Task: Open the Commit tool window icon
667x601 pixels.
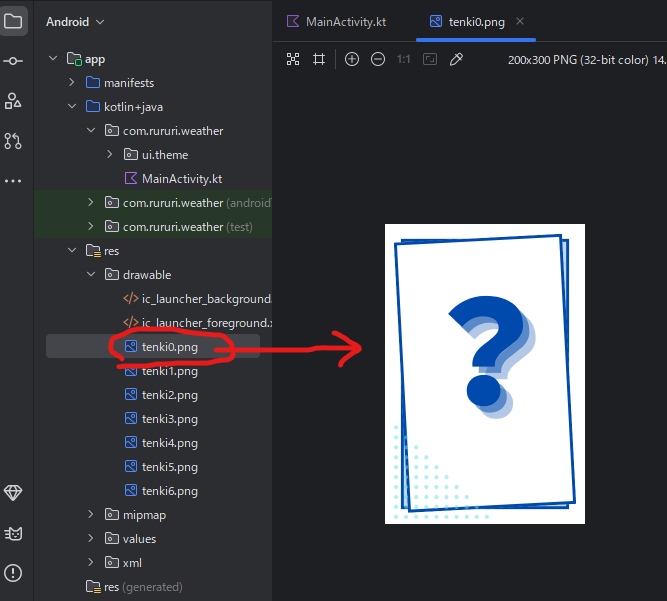Action: 13,61
